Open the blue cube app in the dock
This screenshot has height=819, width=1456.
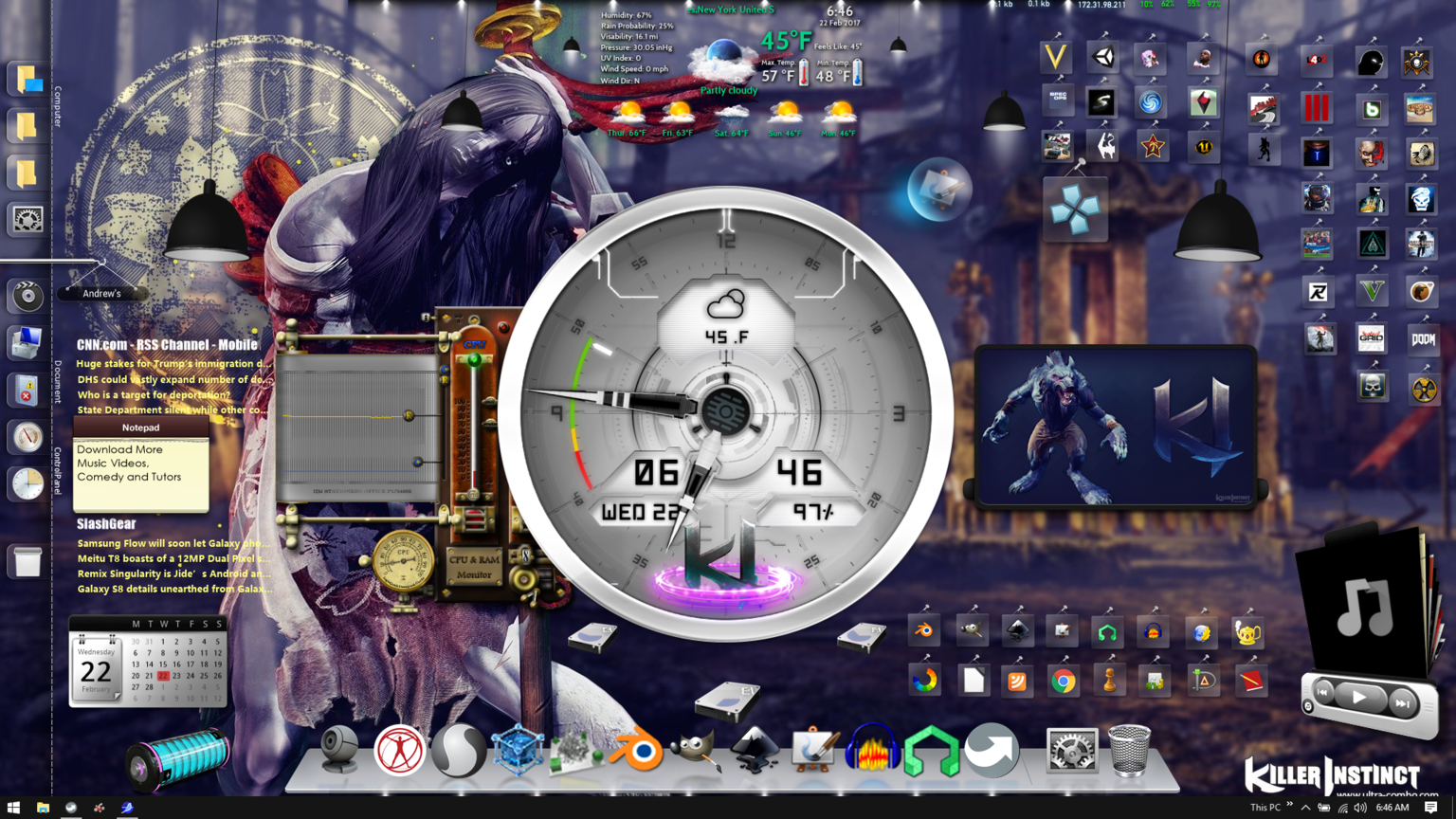(x=517, y=751)
